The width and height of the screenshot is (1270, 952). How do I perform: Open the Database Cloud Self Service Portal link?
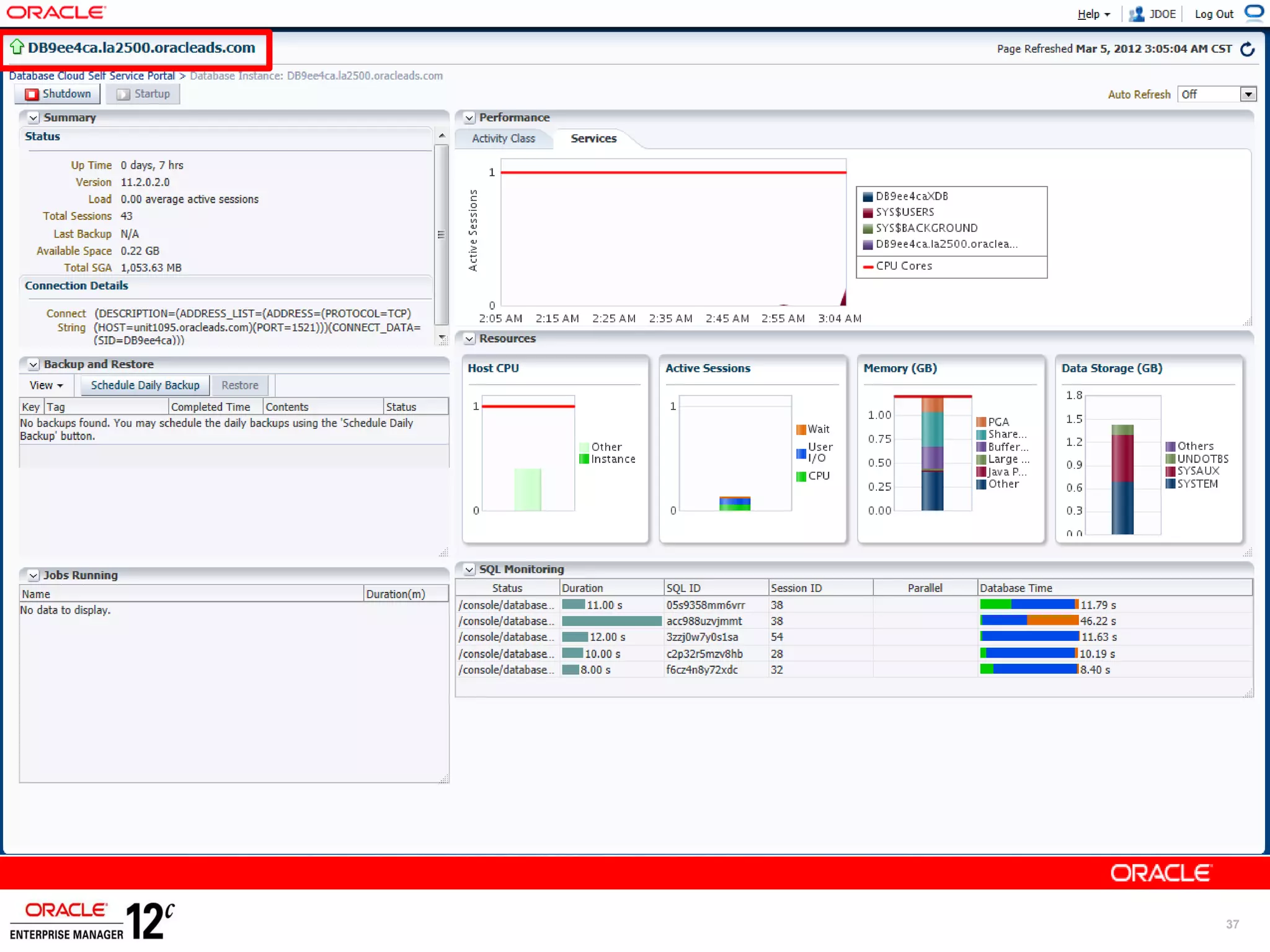pyautogui.click(x=92, y=76)
